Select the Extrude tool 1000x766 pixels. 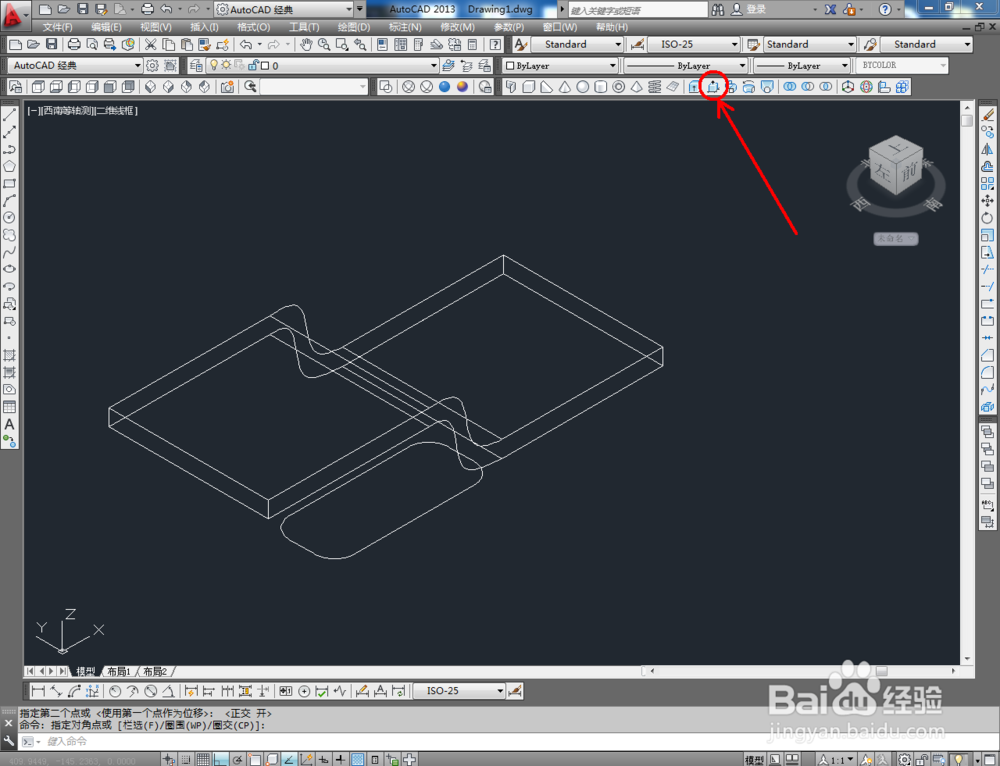tap(695, 87)
